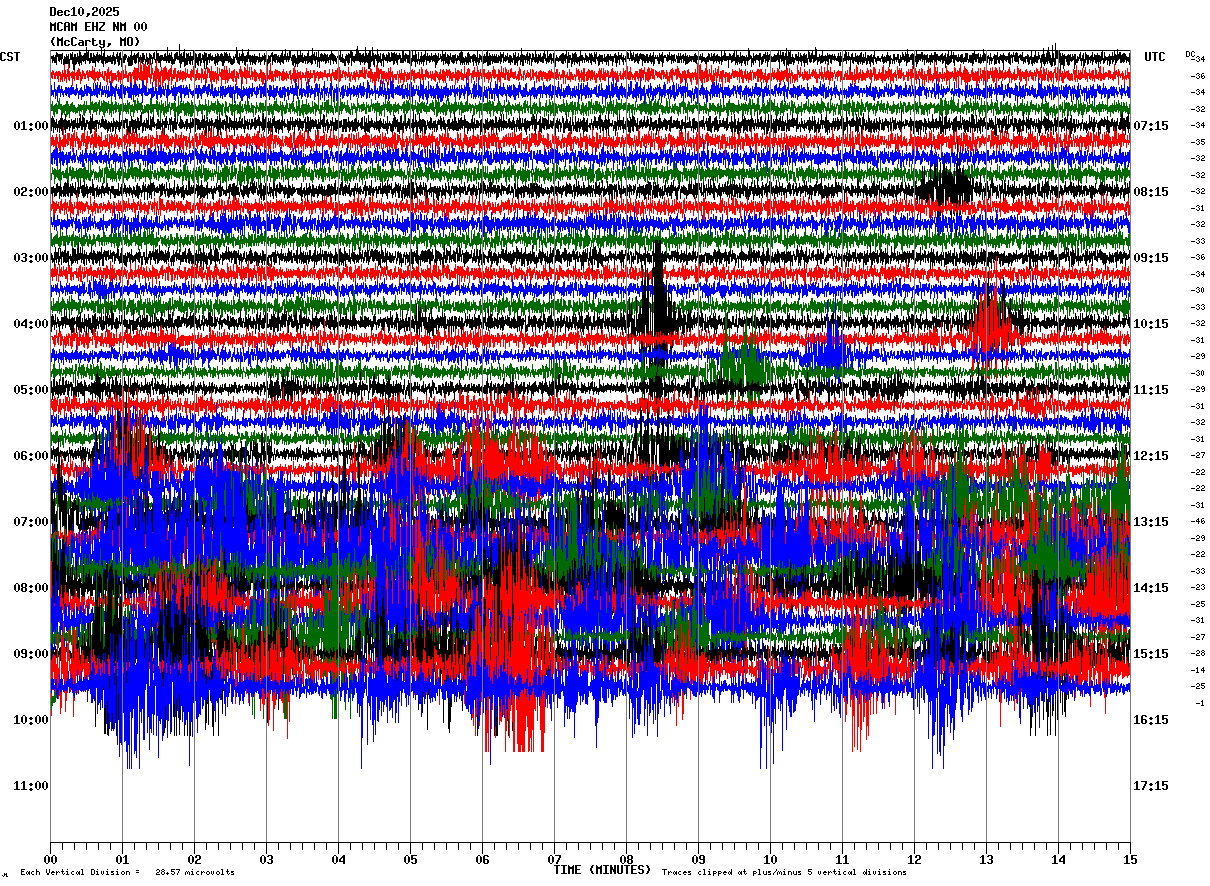This screenshot has width=1210, height=886.
Task: Click the 13:15 UTC time label
Action: [x=1151, y=522]
